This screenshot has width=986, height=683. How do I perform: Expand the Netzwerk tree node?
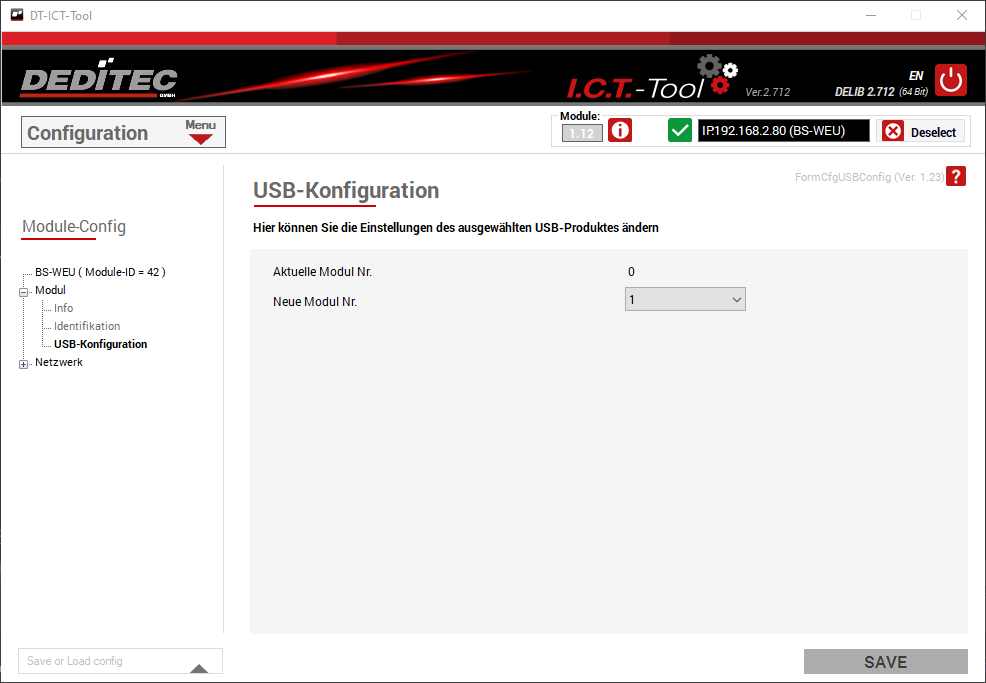24,364
